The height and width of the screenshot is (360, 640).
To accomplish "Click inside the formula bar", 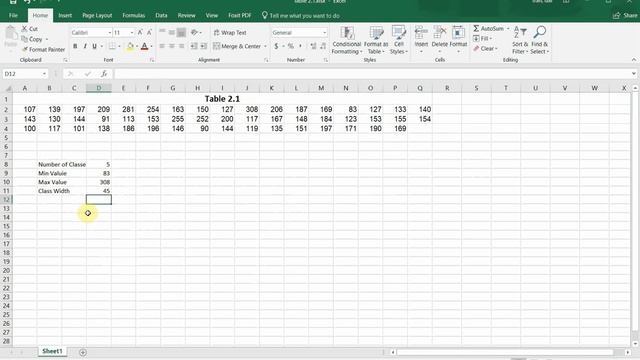I will (373, 74).
